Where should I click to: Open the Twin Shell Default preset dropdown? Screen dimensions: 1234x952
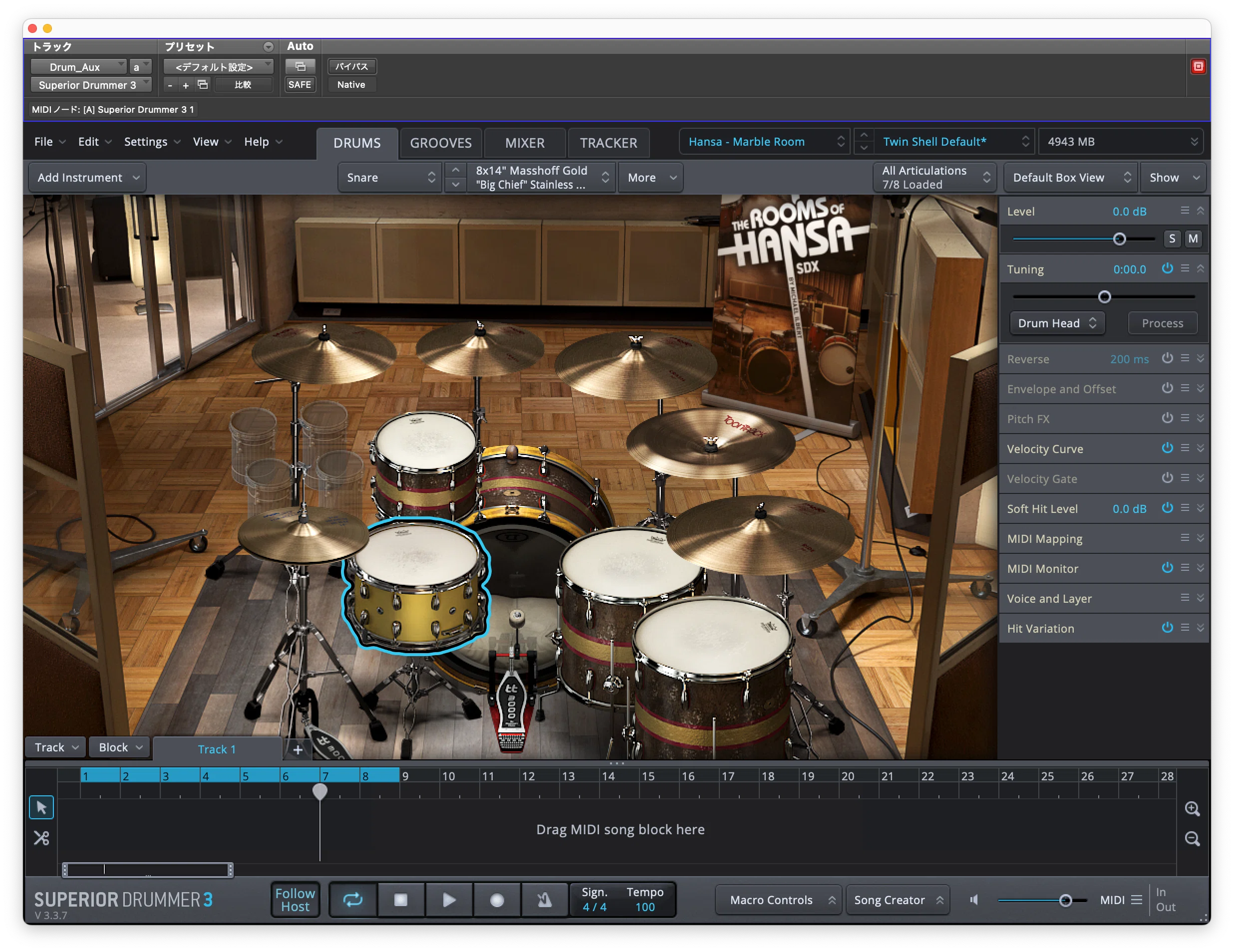(954, 142)
